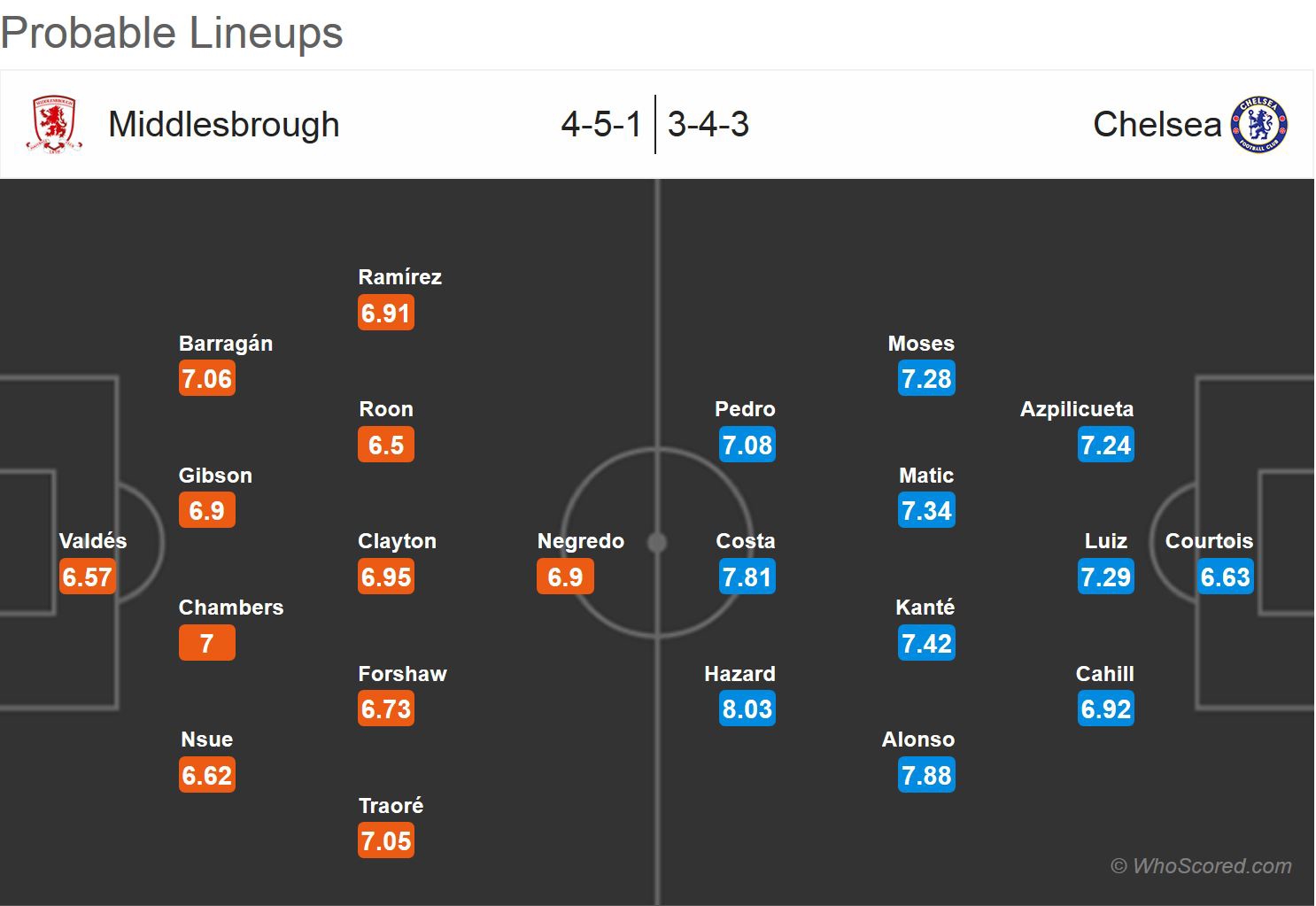Select Kanté's 7.42 rating badge
This screenshot has height=906, width=1316.
(926, 644)
